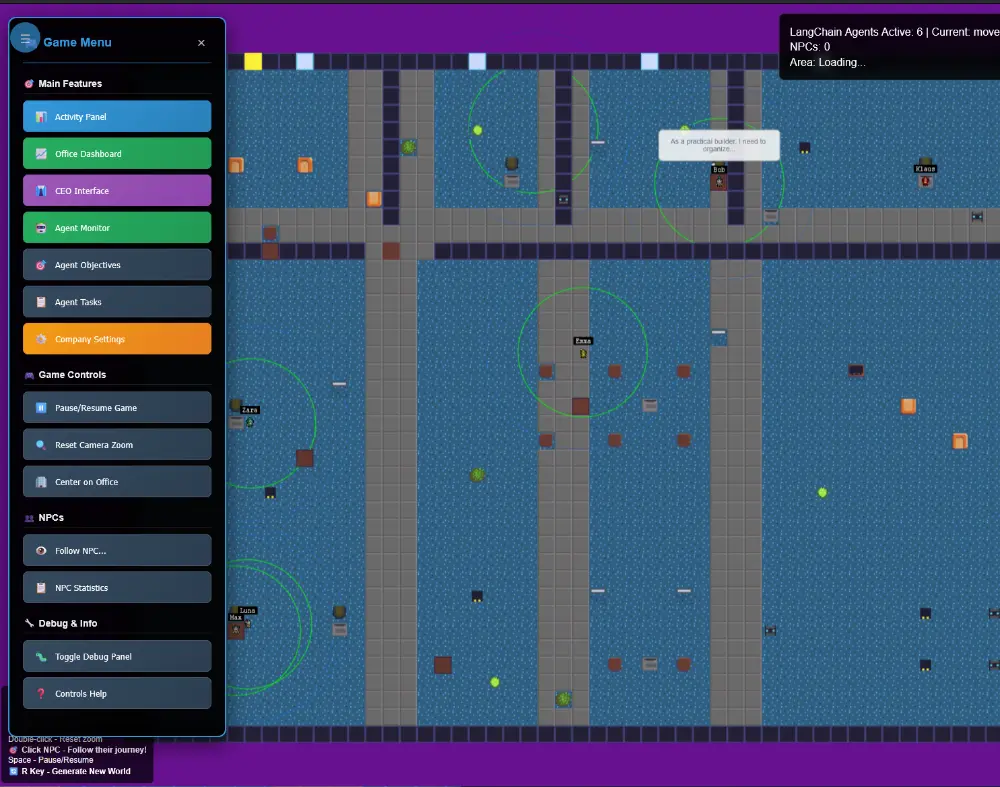Show NPC Statistics
Image resolution: width=1000 pixels, height=787 pixels.
pos(117,587)
